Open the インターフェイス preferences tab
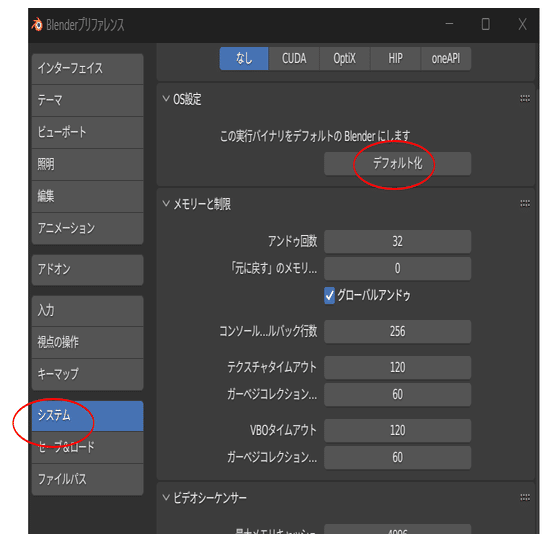This screenshot has height=547, width=547. tap(88, 68)
